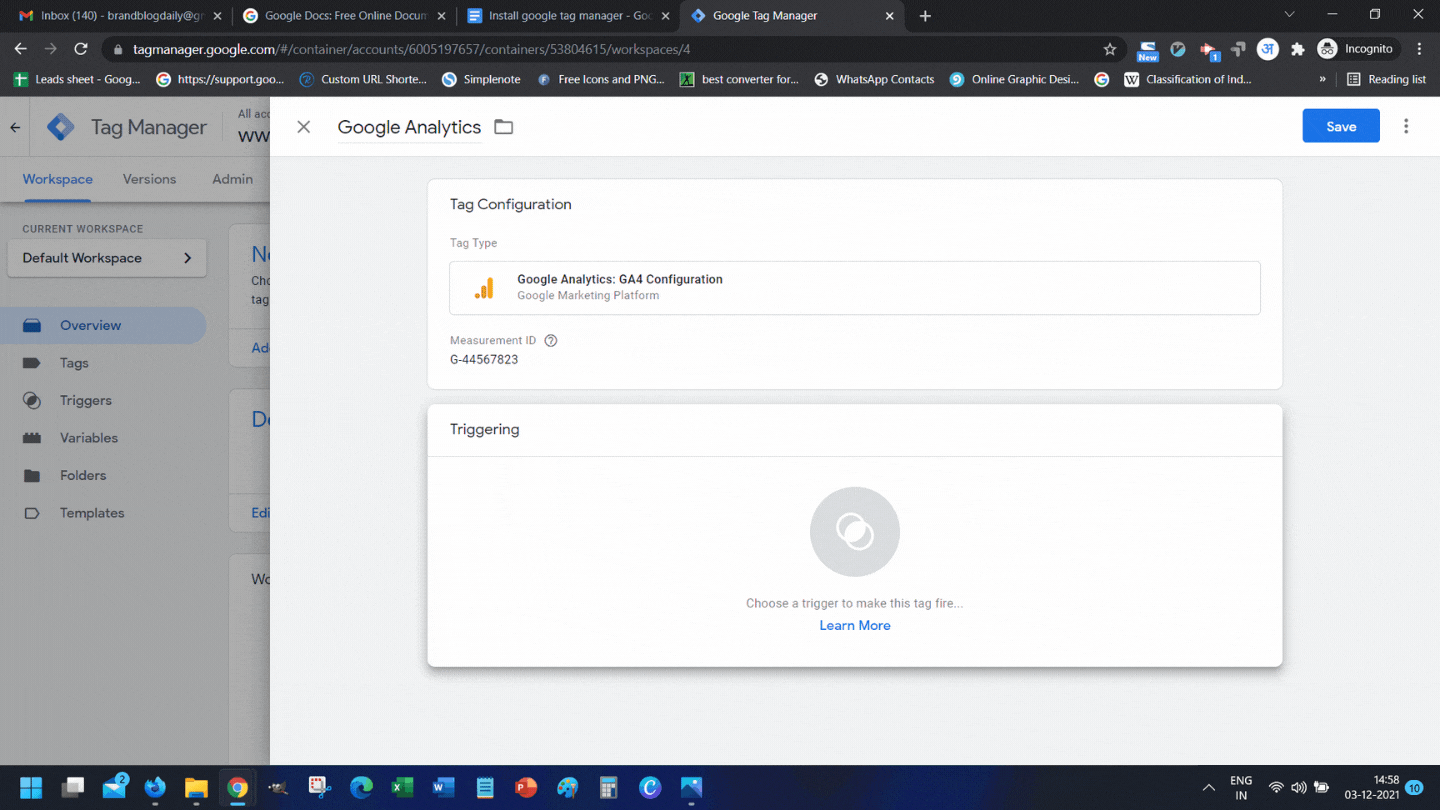Image resolution: width=1440 pixels, height=810 pixels.
Task: Open the Measurement ID help icon
Action: tap(550, 340)
